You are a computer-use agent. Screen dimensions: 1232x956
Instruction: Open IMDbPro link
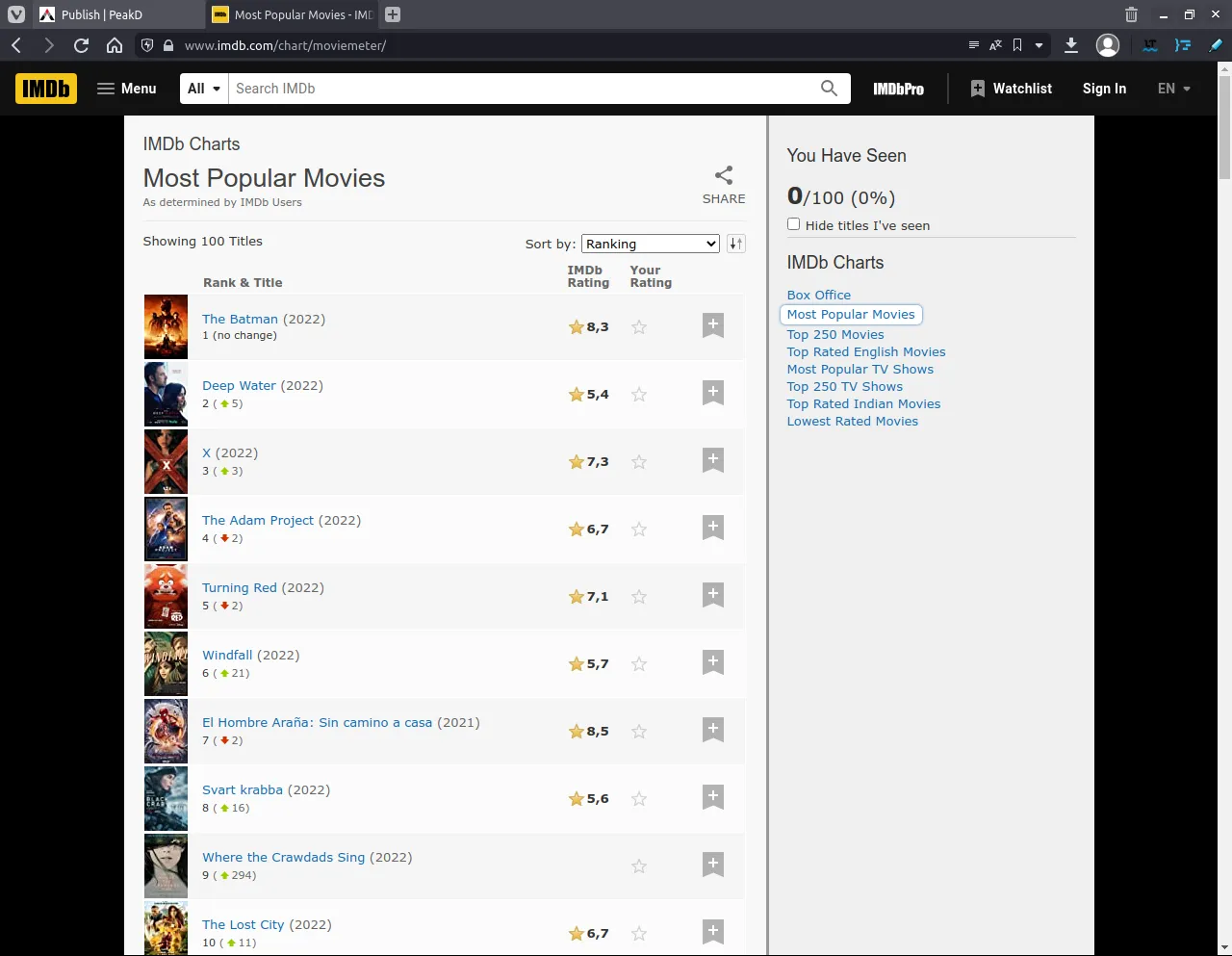coord(898,89)
